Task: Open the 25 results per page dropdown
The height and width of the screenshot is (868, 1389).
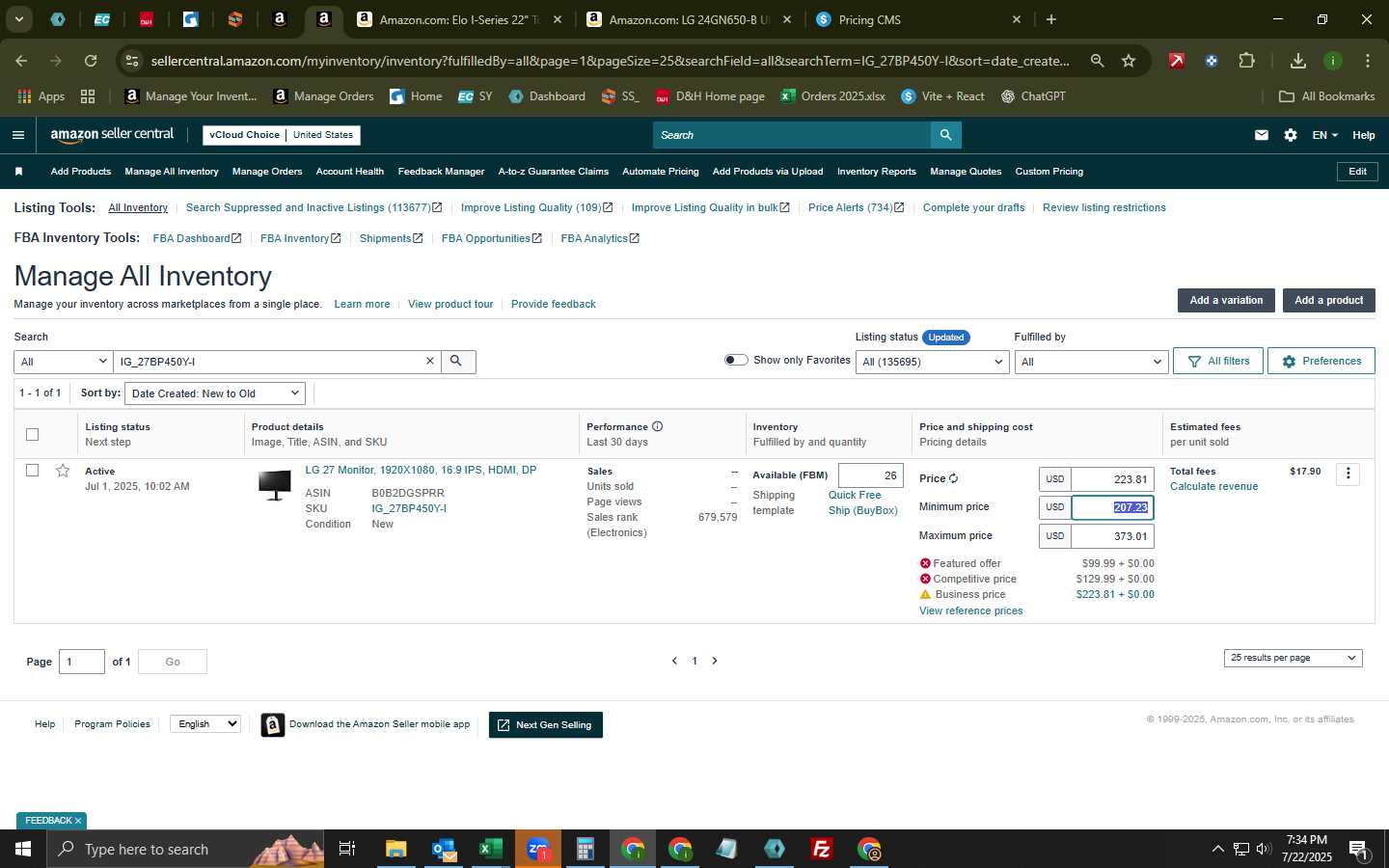Action: point(1293,658)
